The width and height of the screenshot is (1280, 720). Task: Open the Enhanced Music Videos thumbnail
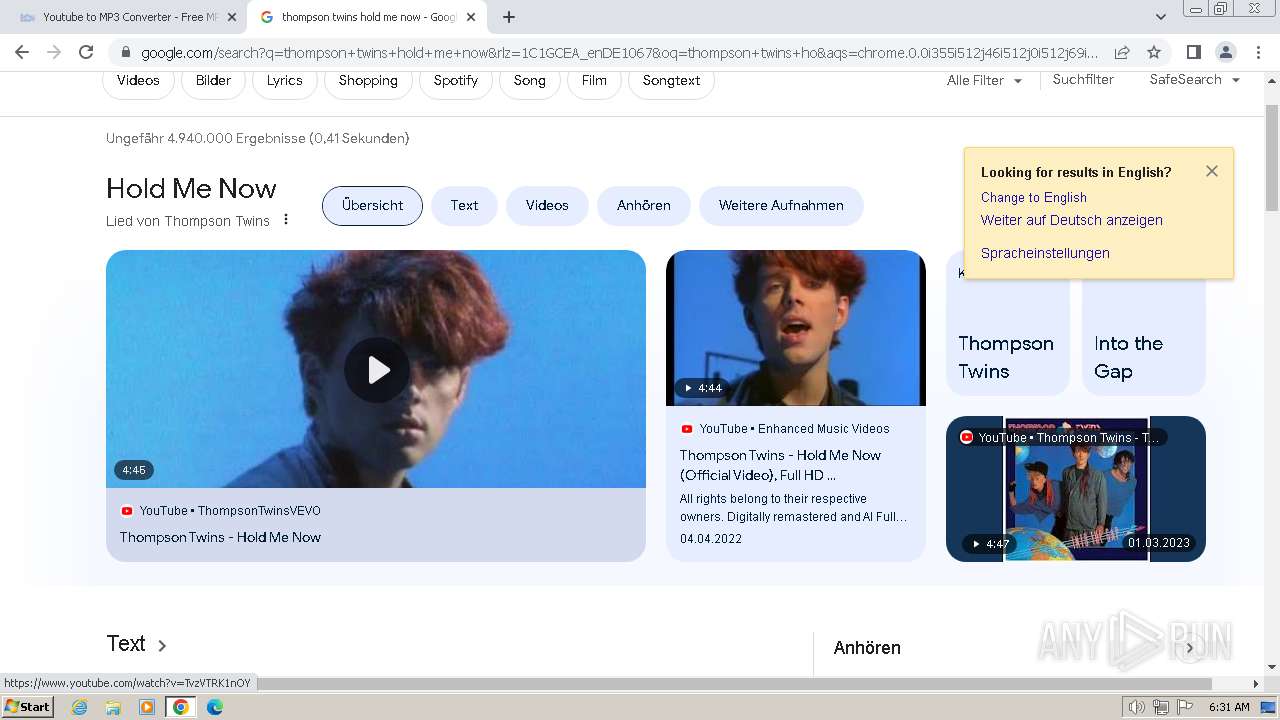point(796,328)
